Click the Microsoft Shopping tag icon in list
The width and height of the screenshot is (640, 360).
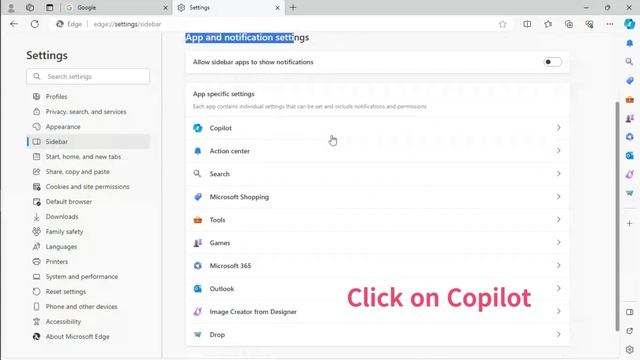[198, 197]
